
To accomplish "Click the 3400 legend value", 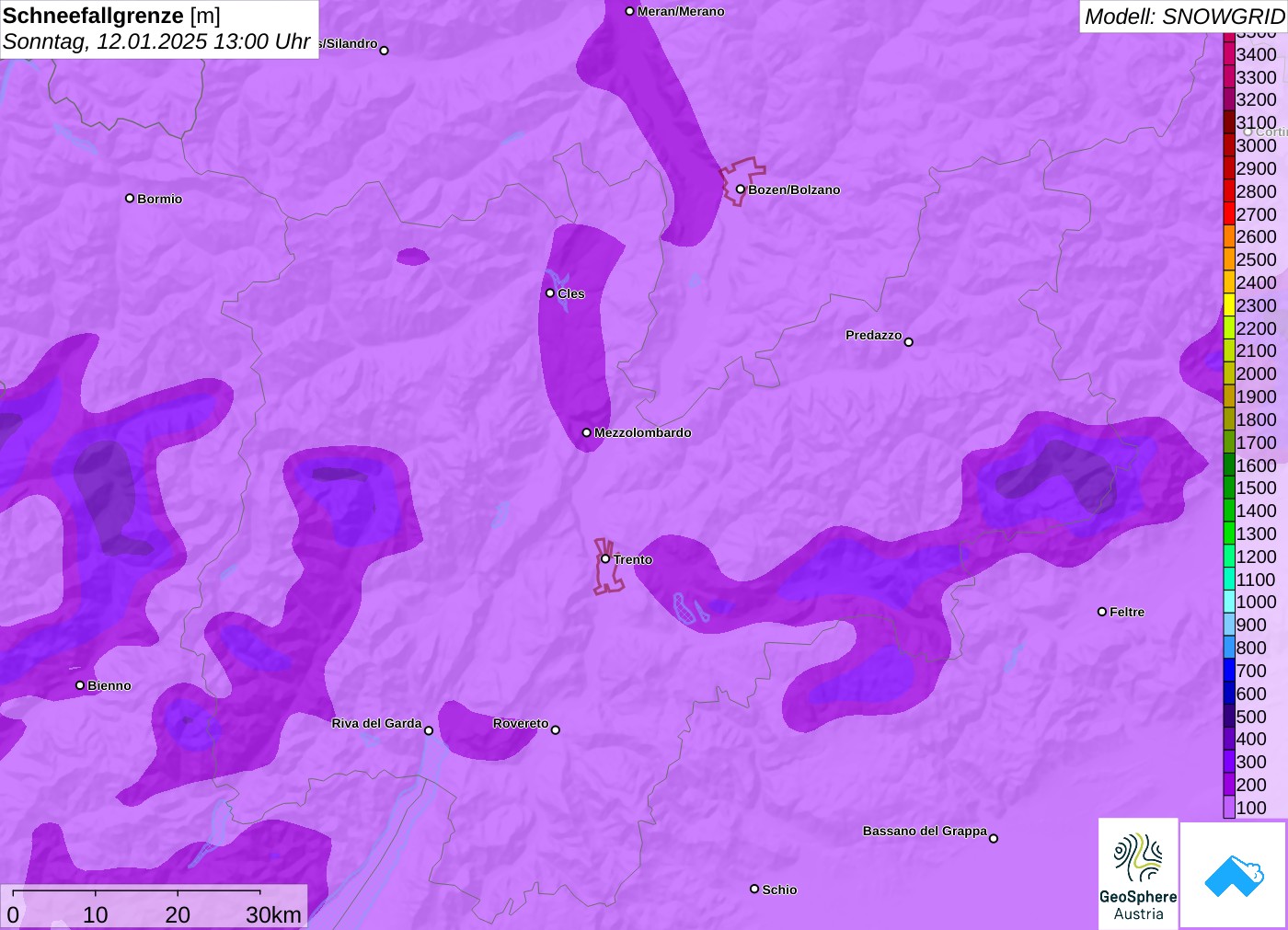I will click(x=1257, y=54).
